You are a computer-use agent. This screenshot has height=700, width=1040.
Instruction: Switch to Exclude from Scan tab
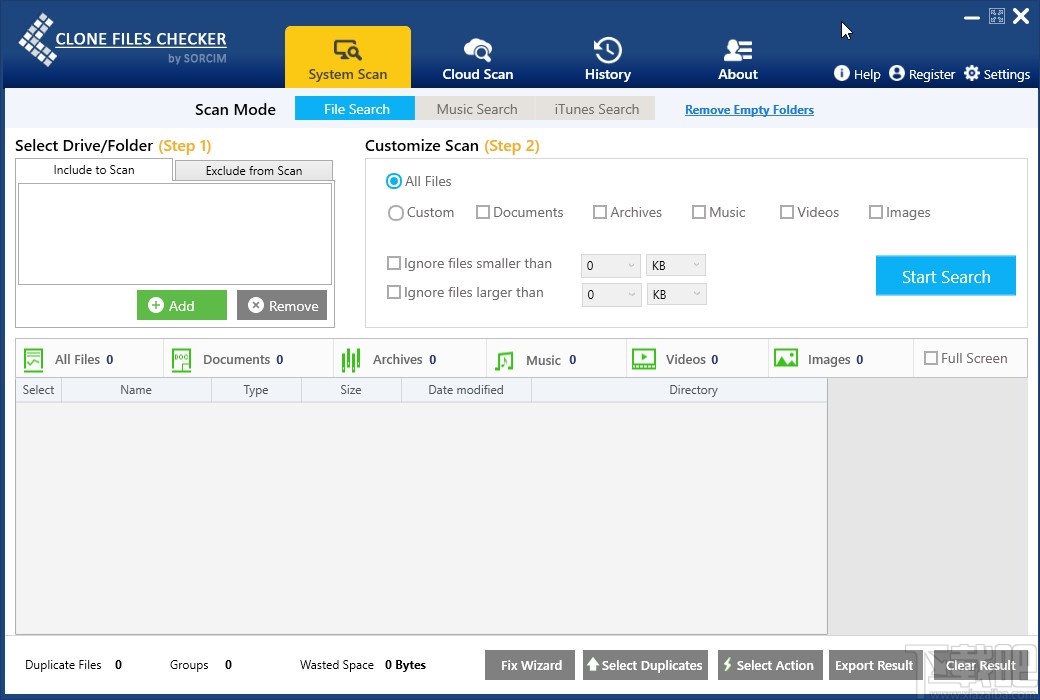pos(254,171)
